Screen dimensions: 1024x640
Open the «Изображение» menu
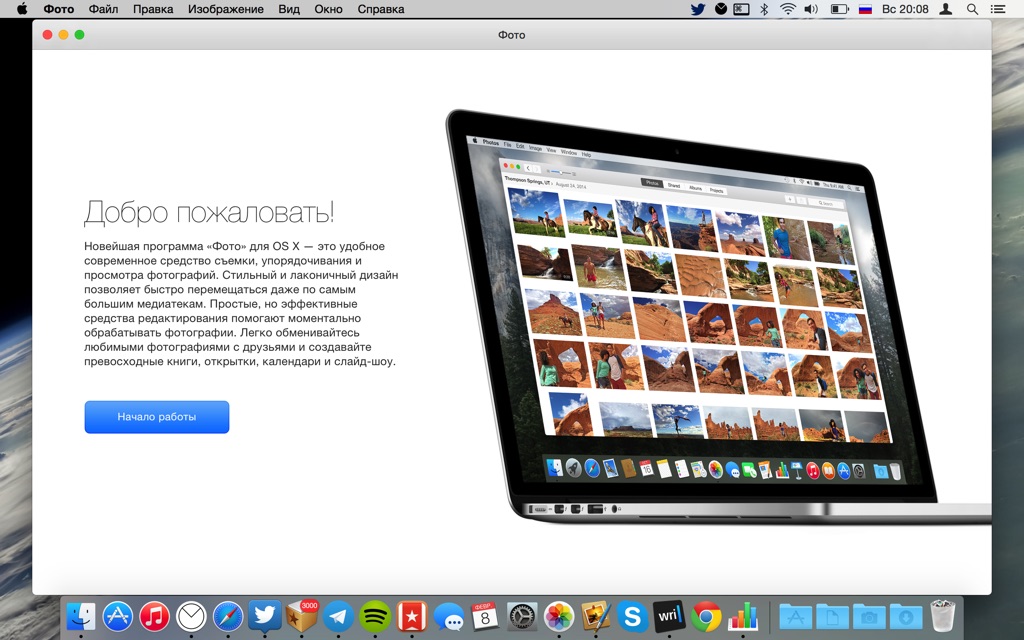pos(226,9)
